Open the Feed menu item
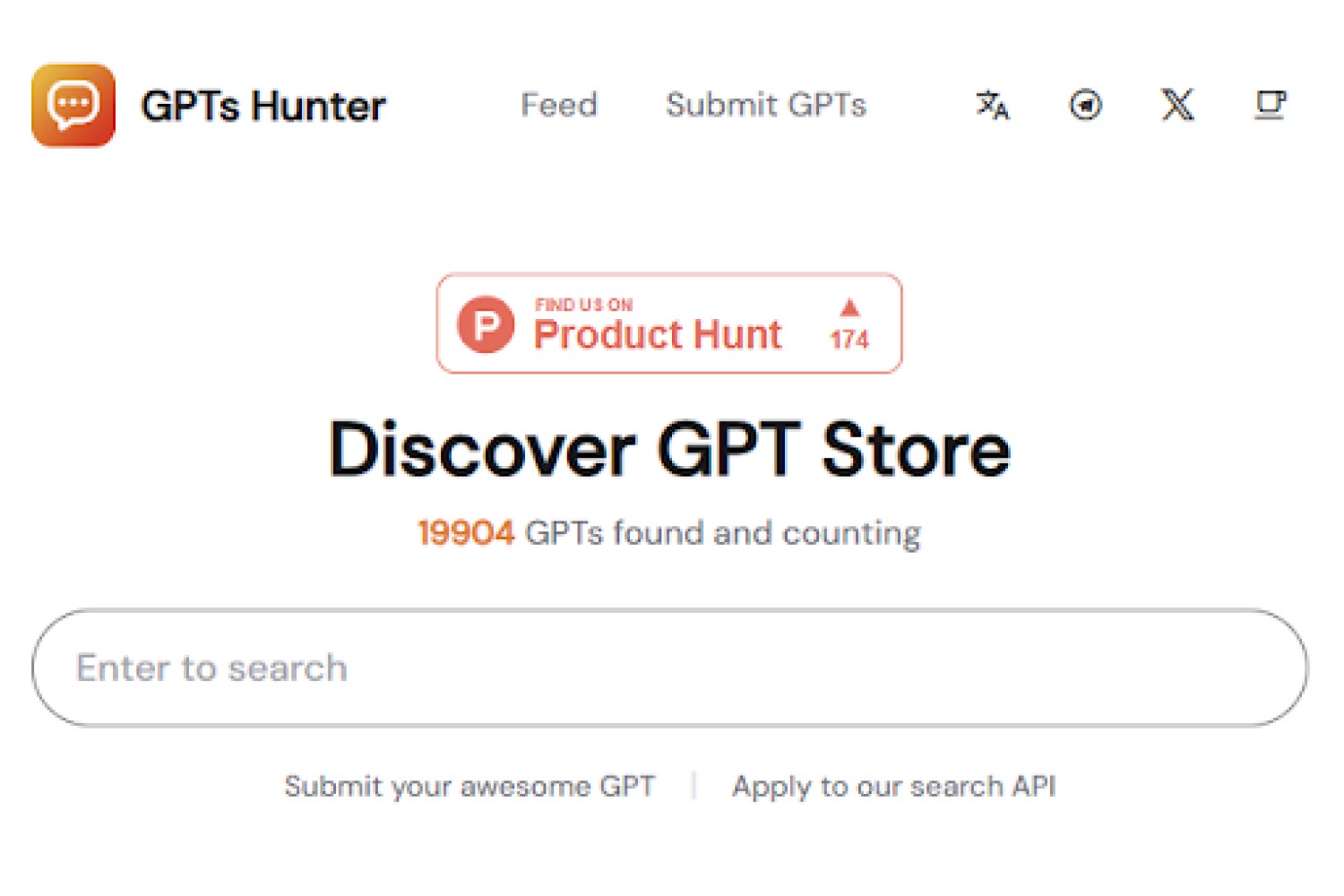Screen dimensions: 1344x896 [x=559, y=105]
